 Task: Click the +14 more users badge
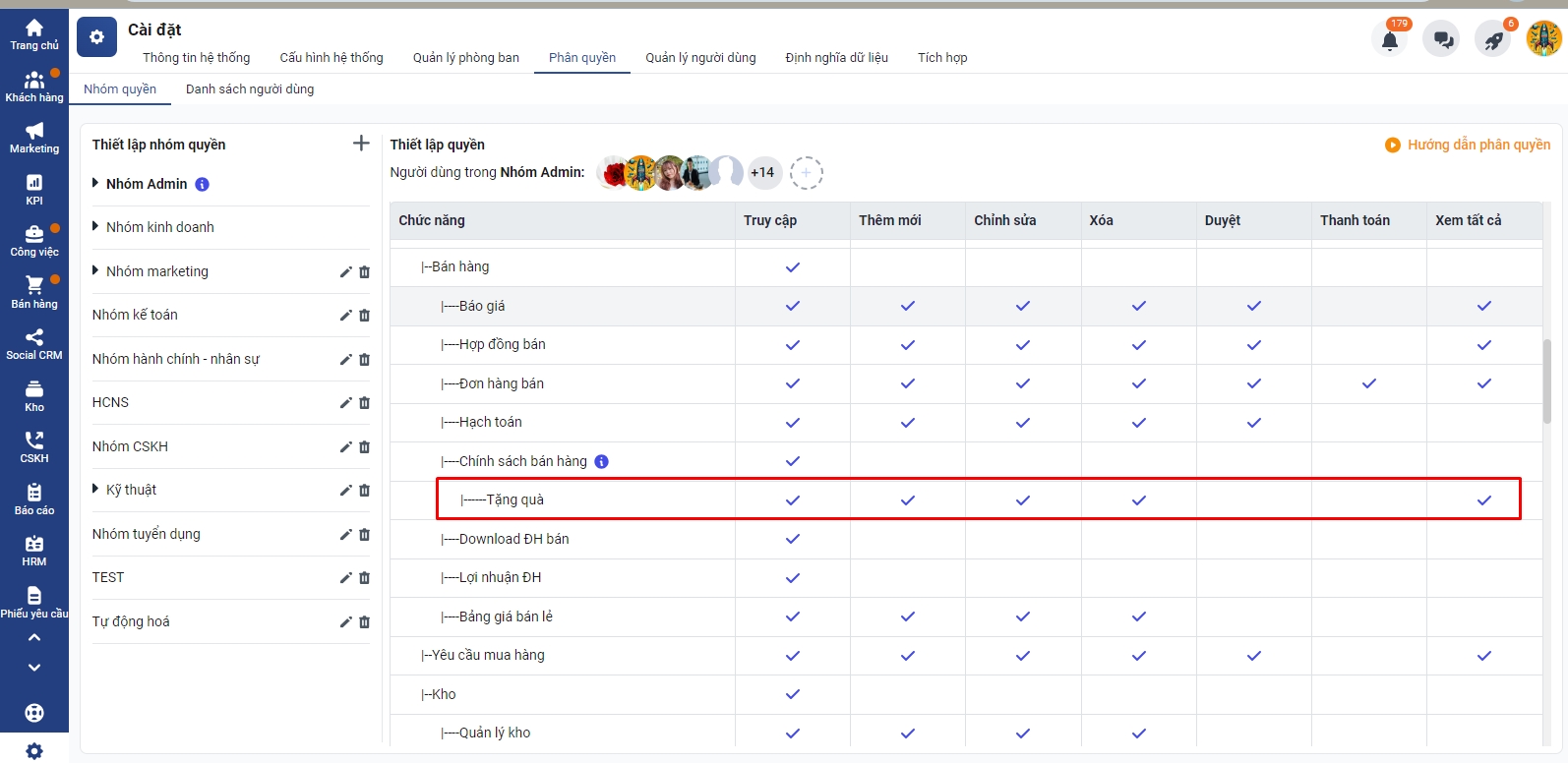(x=762, y=173)
